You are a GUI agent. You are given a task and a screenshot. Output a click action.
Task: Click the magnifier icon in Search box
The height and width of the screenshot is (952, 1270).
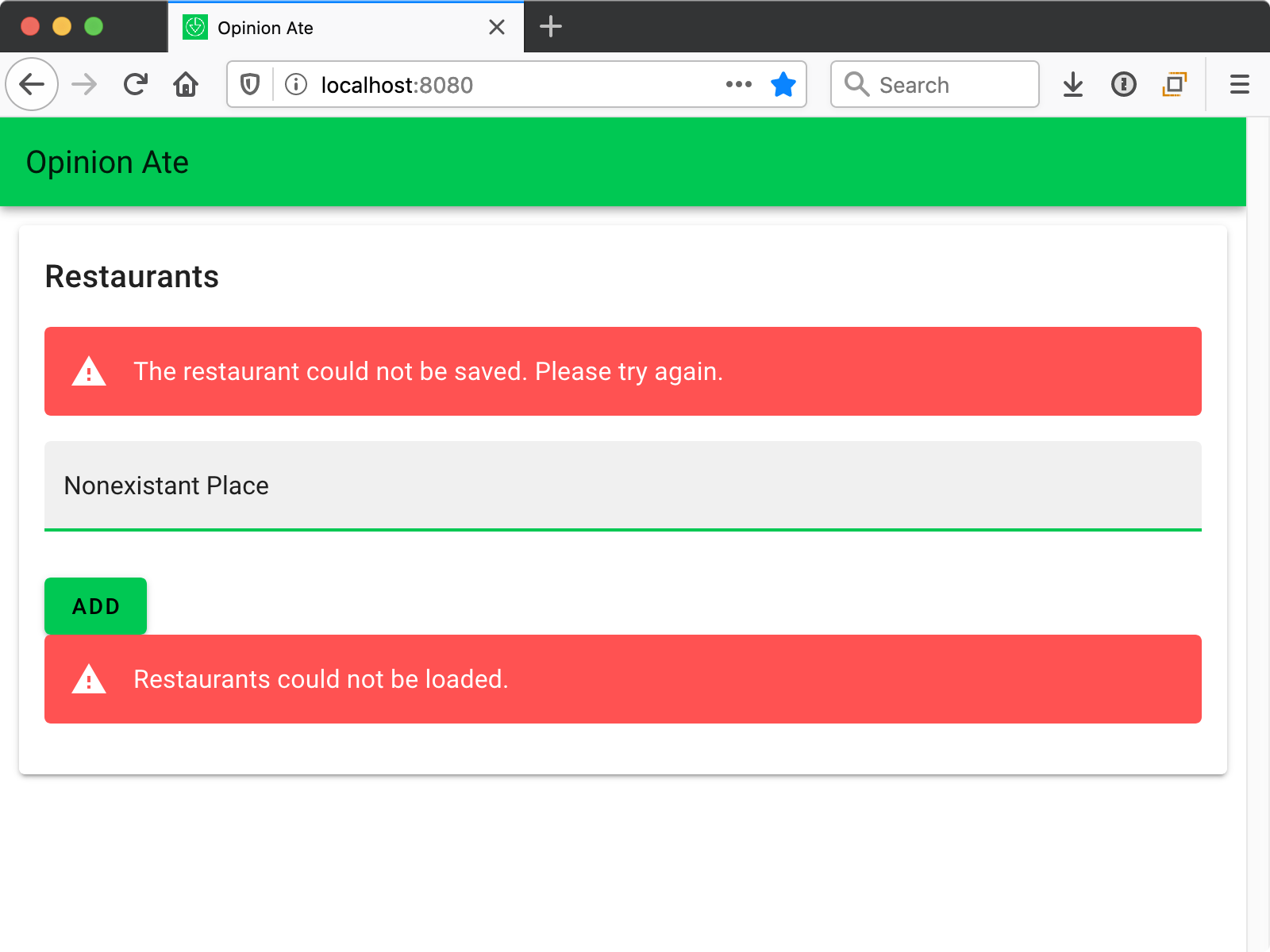[856, 84]
